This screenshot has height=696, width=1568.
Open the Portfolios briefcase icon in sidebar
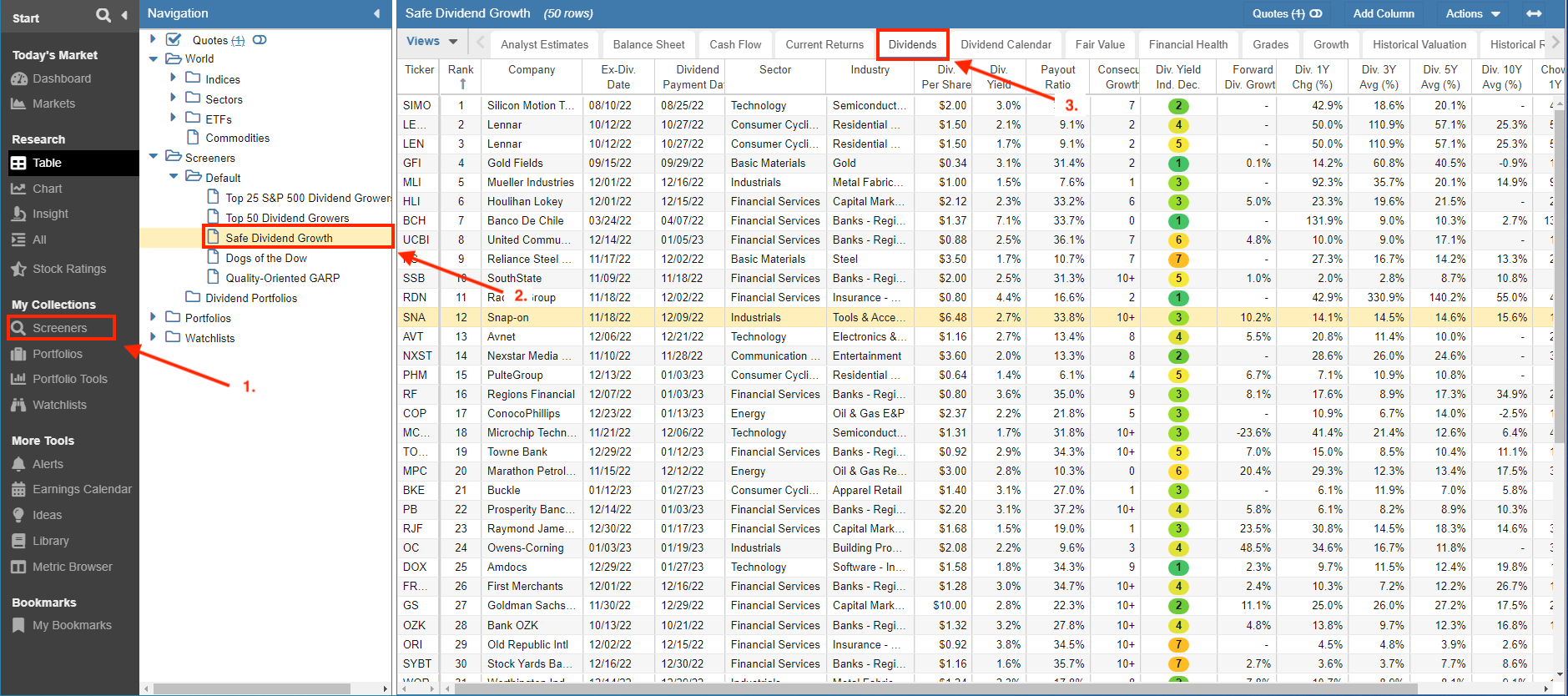click(x=18, y=354)
